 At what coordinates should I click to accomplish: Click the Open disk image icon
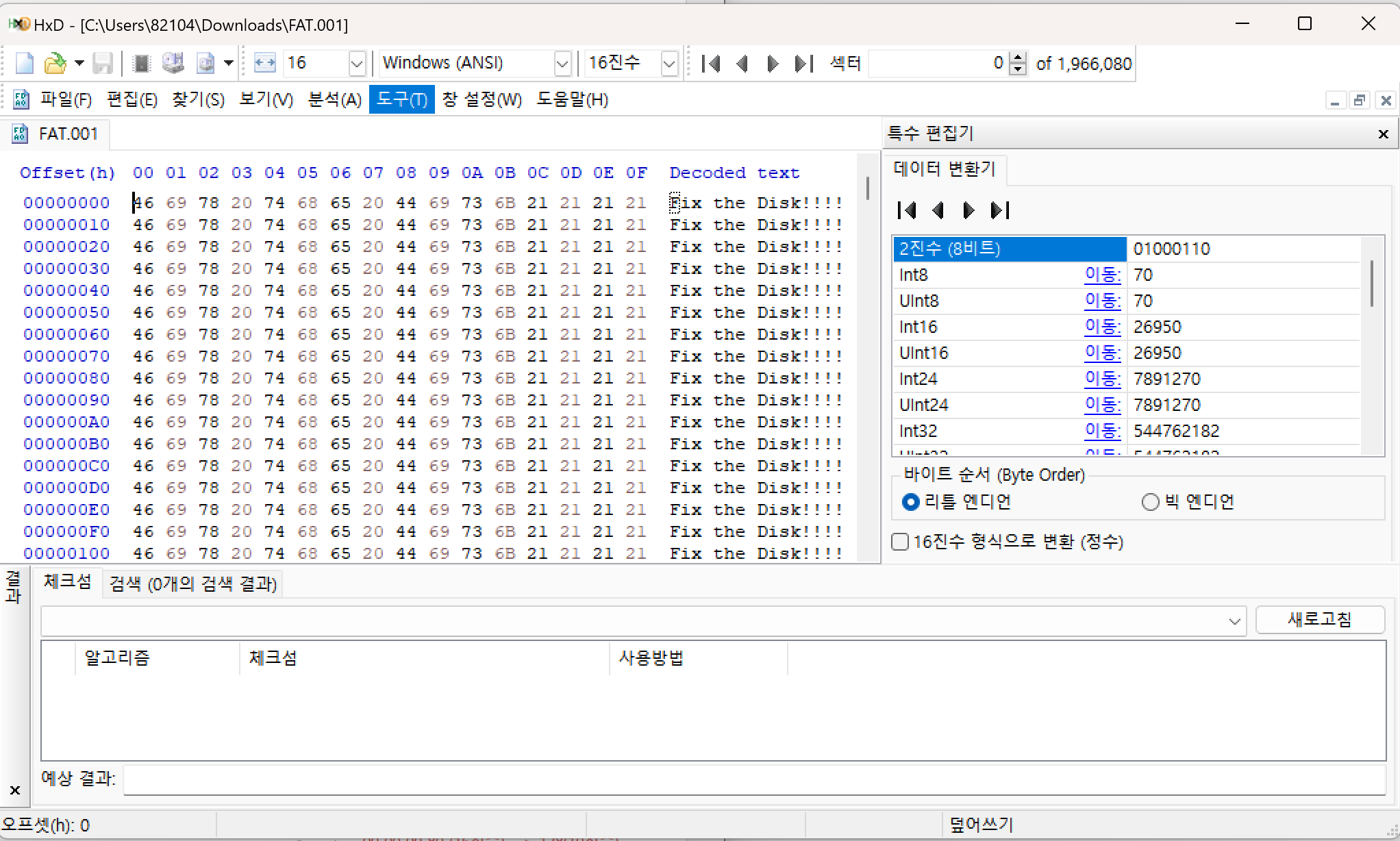point(205,64)
